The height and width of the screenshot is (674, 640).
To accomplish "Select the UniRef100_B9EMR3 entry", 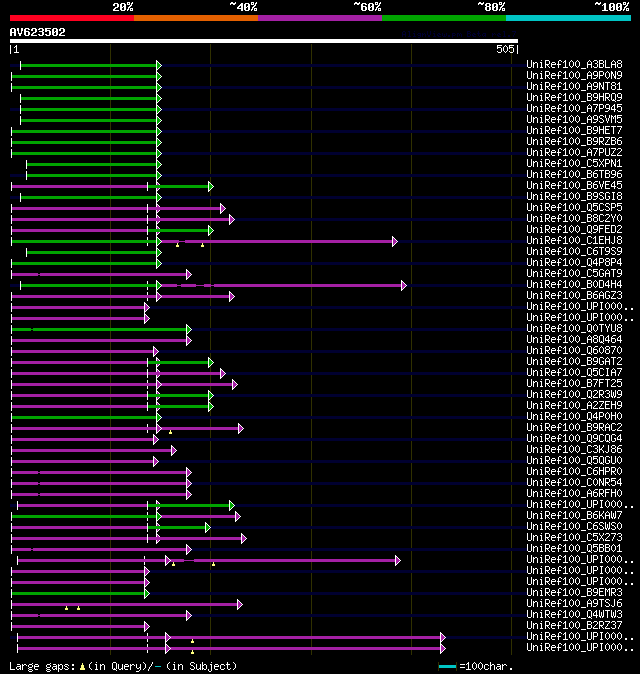I will click(574, 593).
